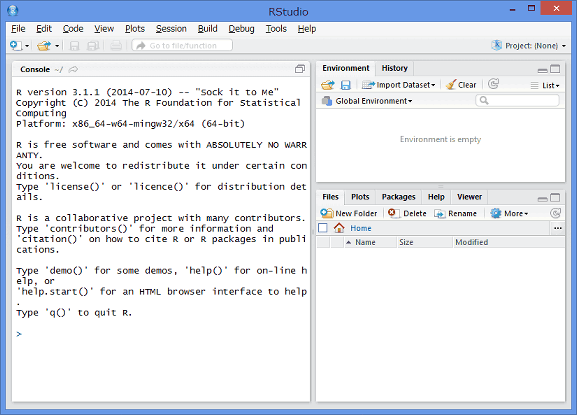Switch to the Packages tab

(x=398, y=197)
